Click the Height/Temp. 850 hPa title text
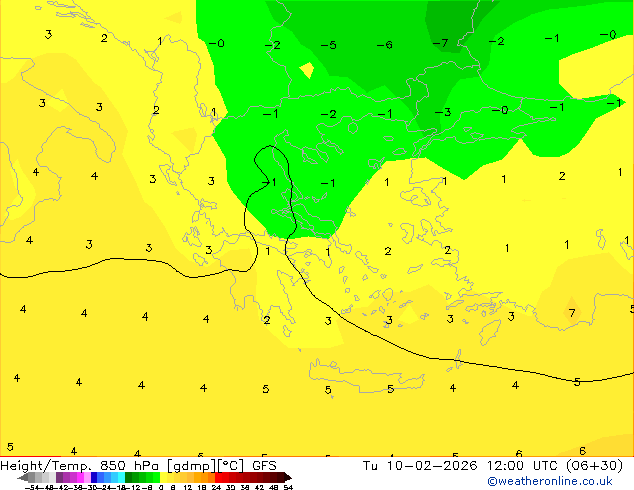 (x=80, y=466)
